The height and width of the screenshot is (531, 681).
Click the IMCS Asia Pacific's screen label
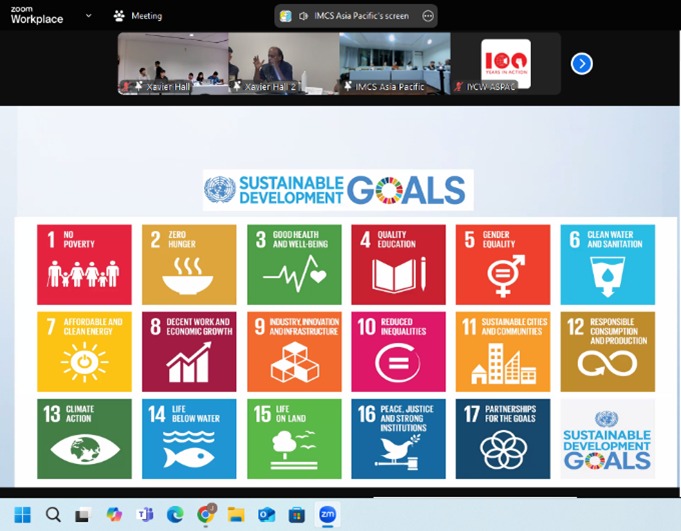point(361,16)
